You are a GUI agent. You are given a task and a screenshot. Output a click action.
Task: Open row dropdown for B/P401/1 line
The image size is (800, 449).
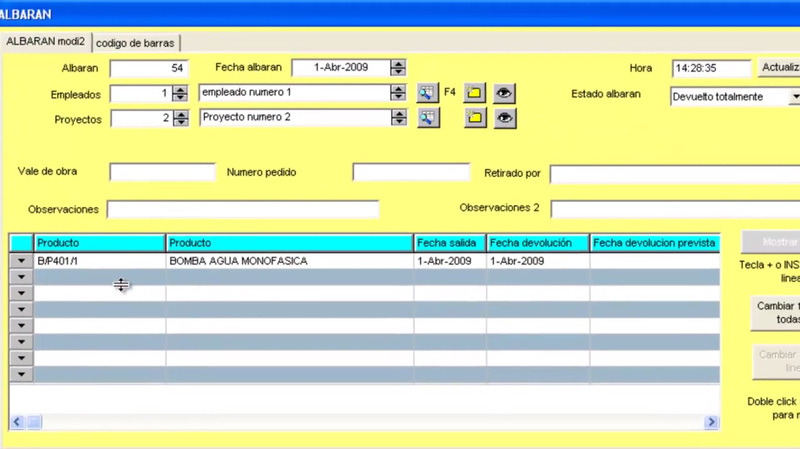[21, 261]
